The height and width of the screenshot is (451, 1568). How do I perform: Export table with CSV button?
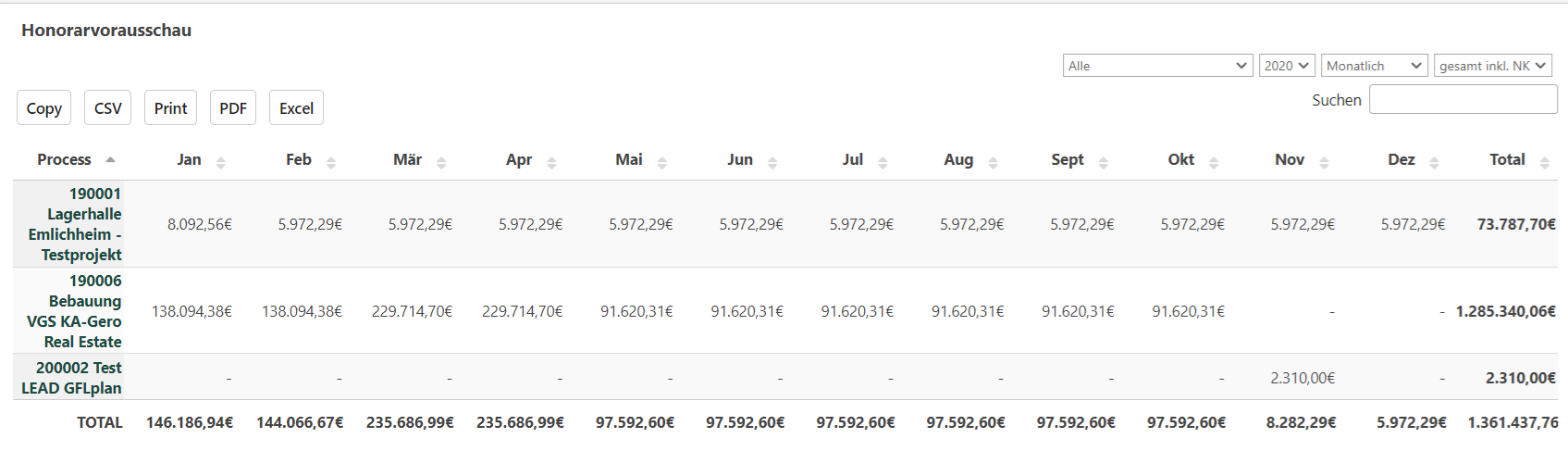tap(107, 108)
